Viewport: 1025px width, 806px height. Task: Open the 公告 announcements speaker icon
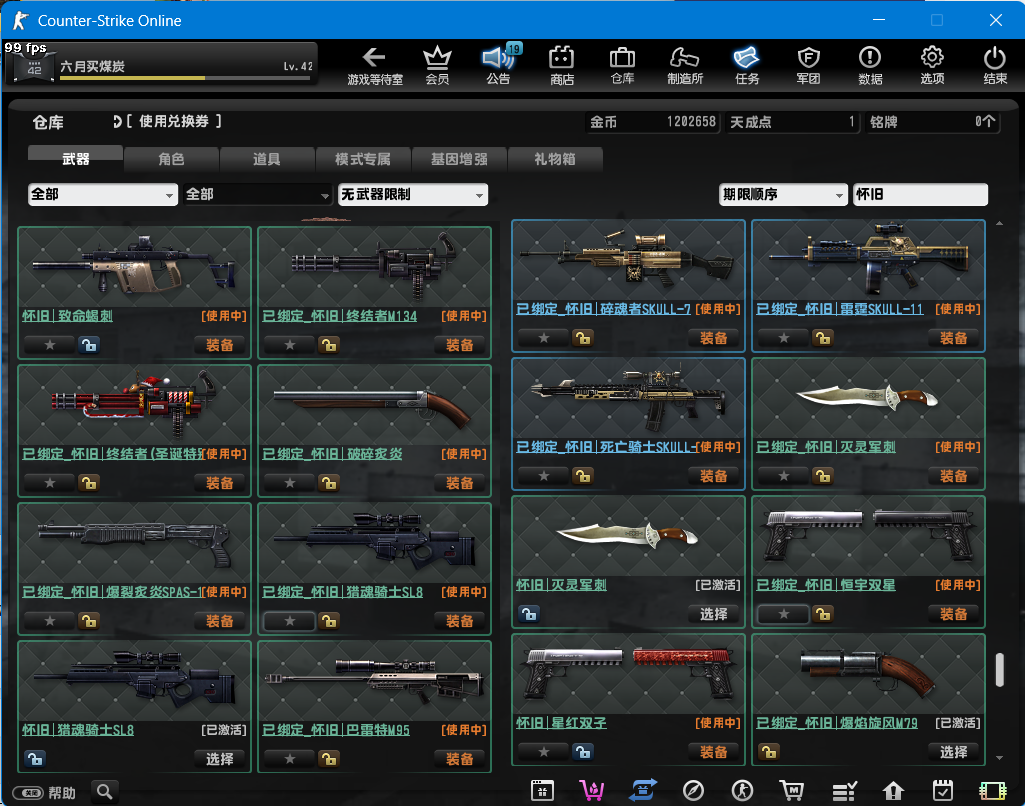(x=499, y=65)
